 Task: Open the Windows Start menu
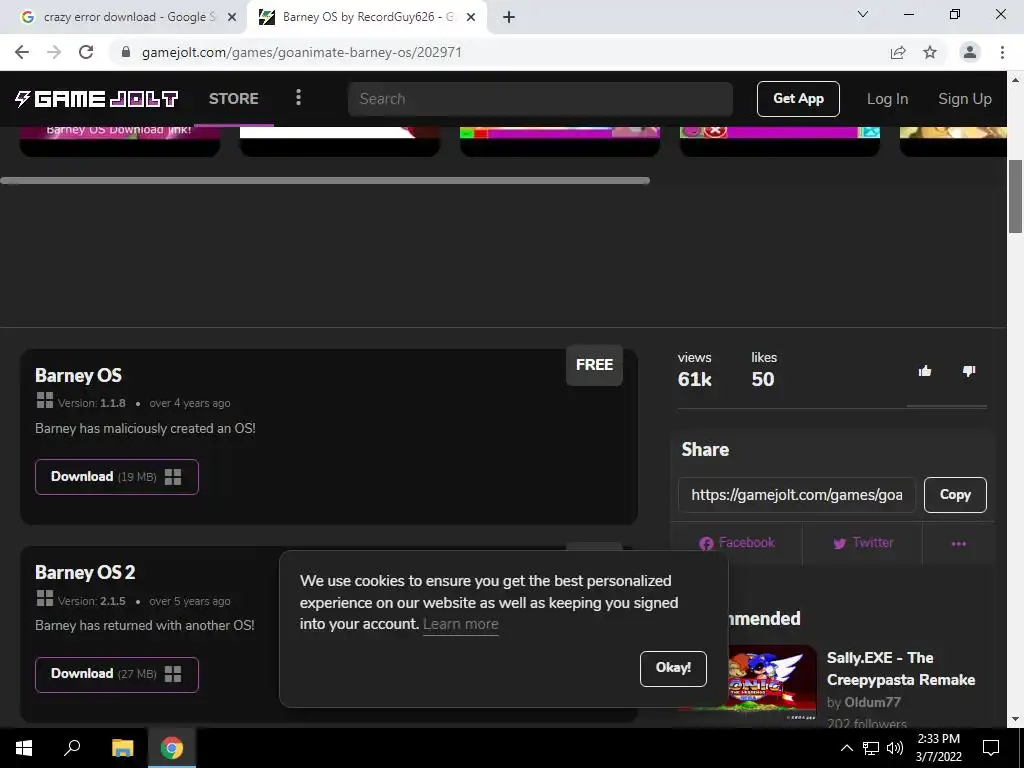[x=24, y=748]
